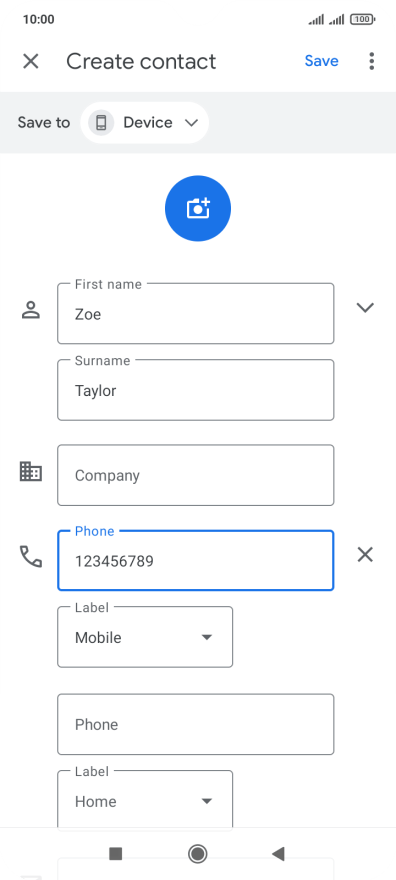Viewport: 396px width, 880px height.
Task: Click the phone handset icon
Action: 31,556
